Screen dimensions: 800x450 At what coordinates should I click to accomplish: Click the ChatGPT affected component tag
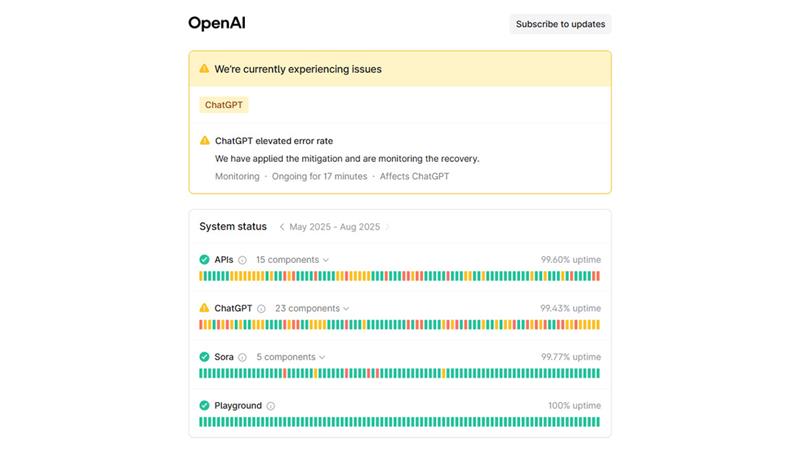(x=224, y=104)
